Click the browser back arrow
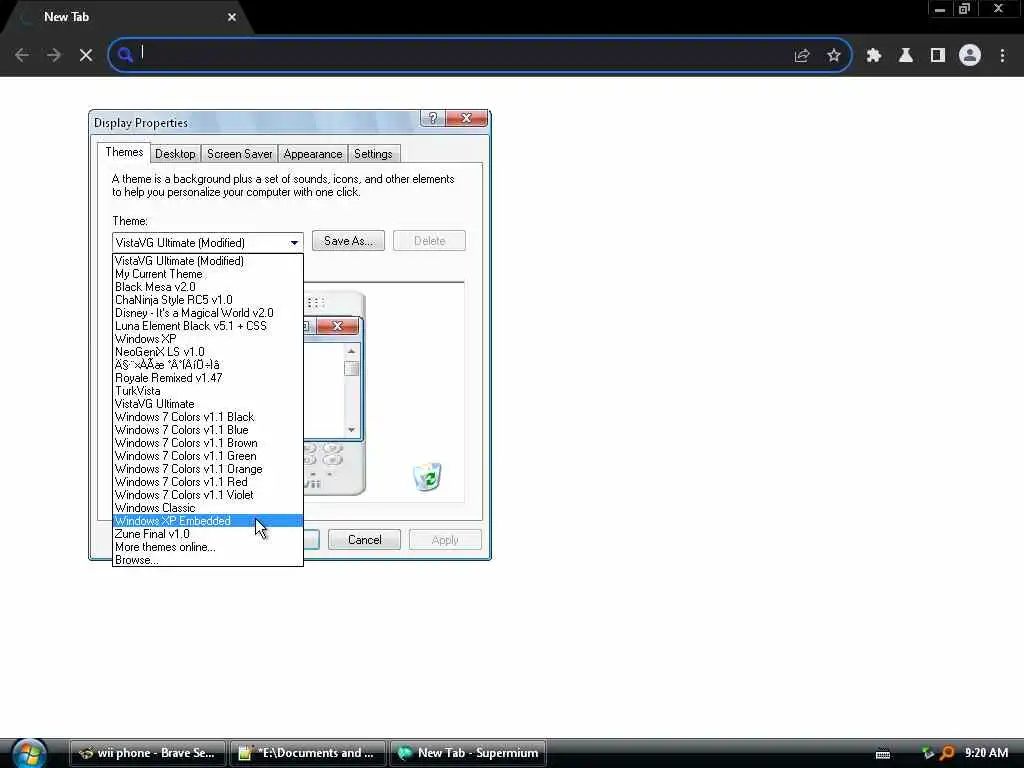This screenshot has width=1024, height=768. point(22,56)
